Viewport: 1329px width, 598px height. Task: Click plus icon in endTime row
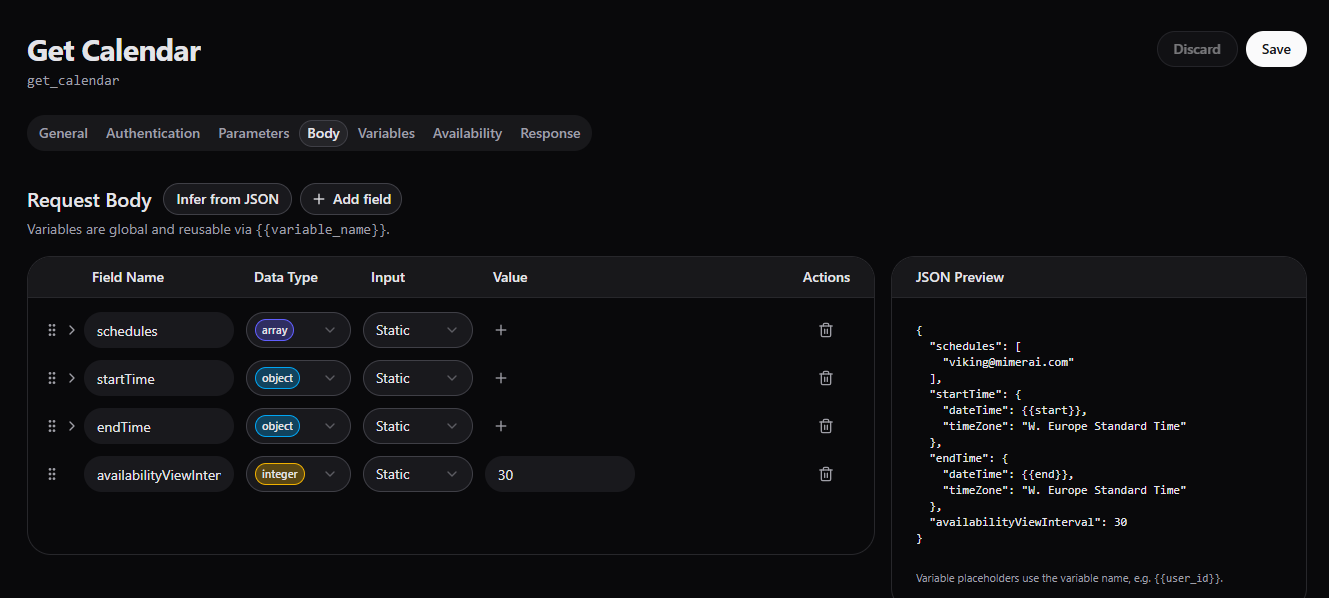pyautogui.click(x=501, y=426)
